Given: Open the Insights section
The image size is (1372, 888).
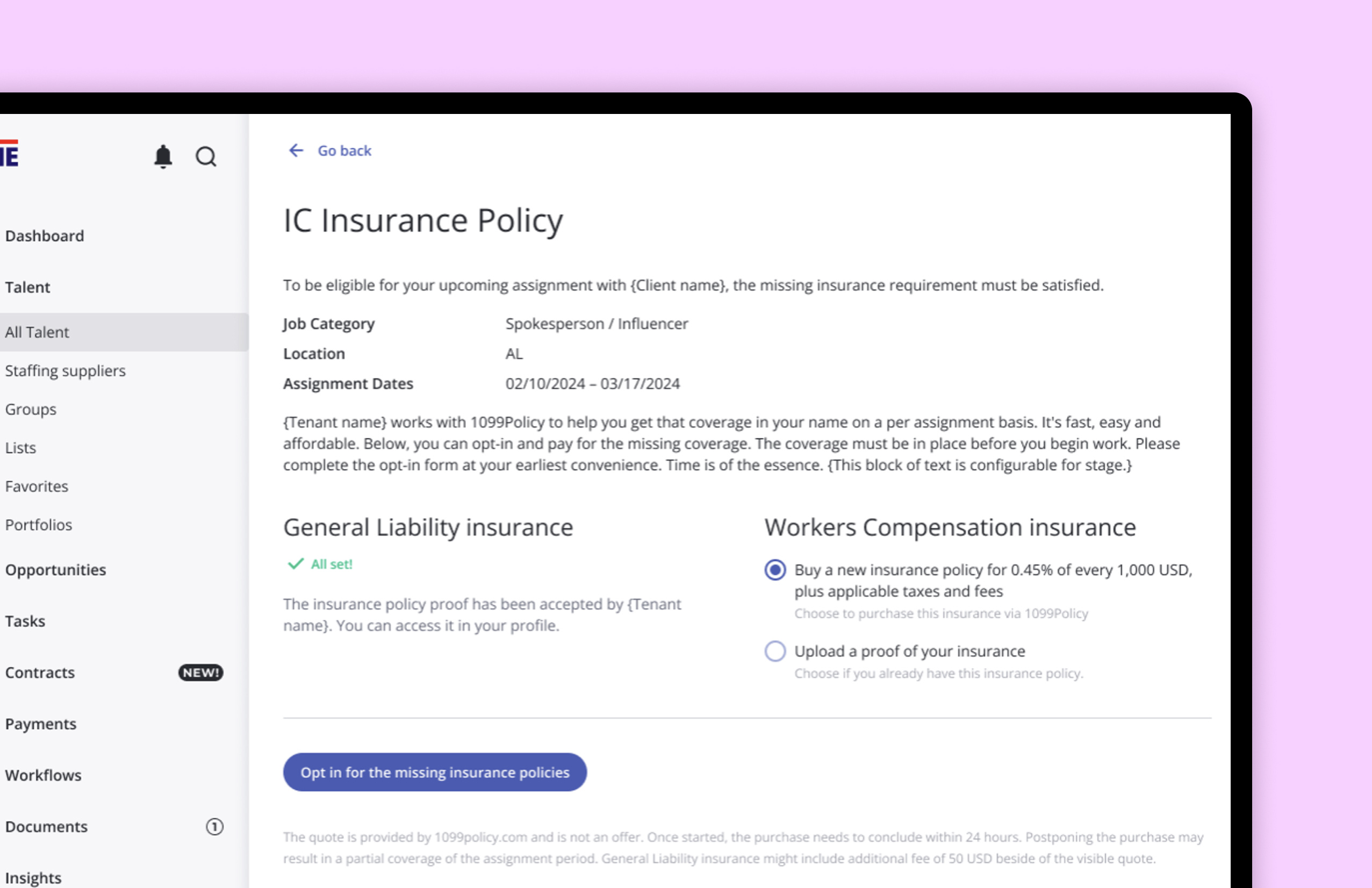Looking at the screenshot, I should (33, 878).
